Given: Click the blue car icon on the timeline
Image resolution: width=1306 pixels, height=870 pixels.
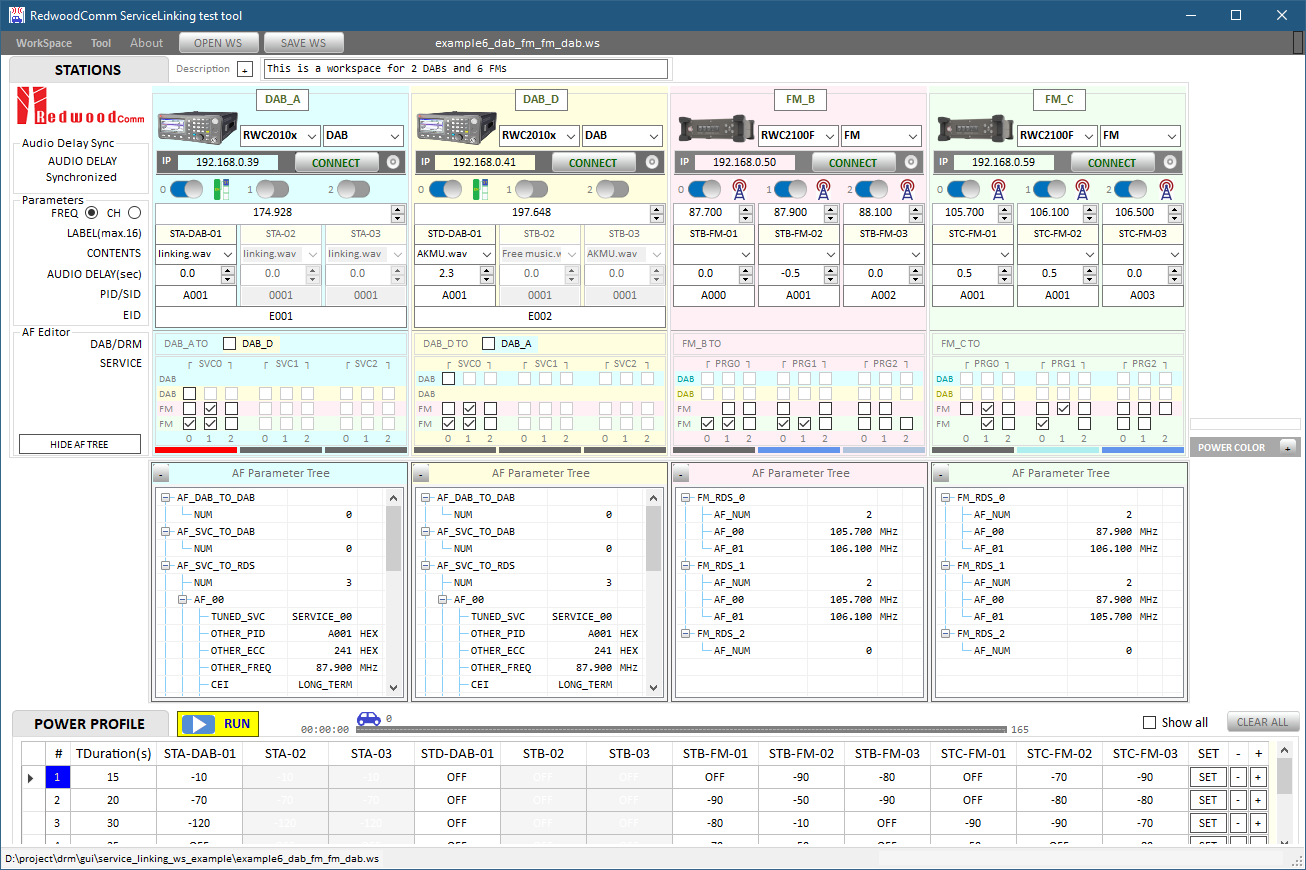Looking at the screenshot, I should pos(369,718).
